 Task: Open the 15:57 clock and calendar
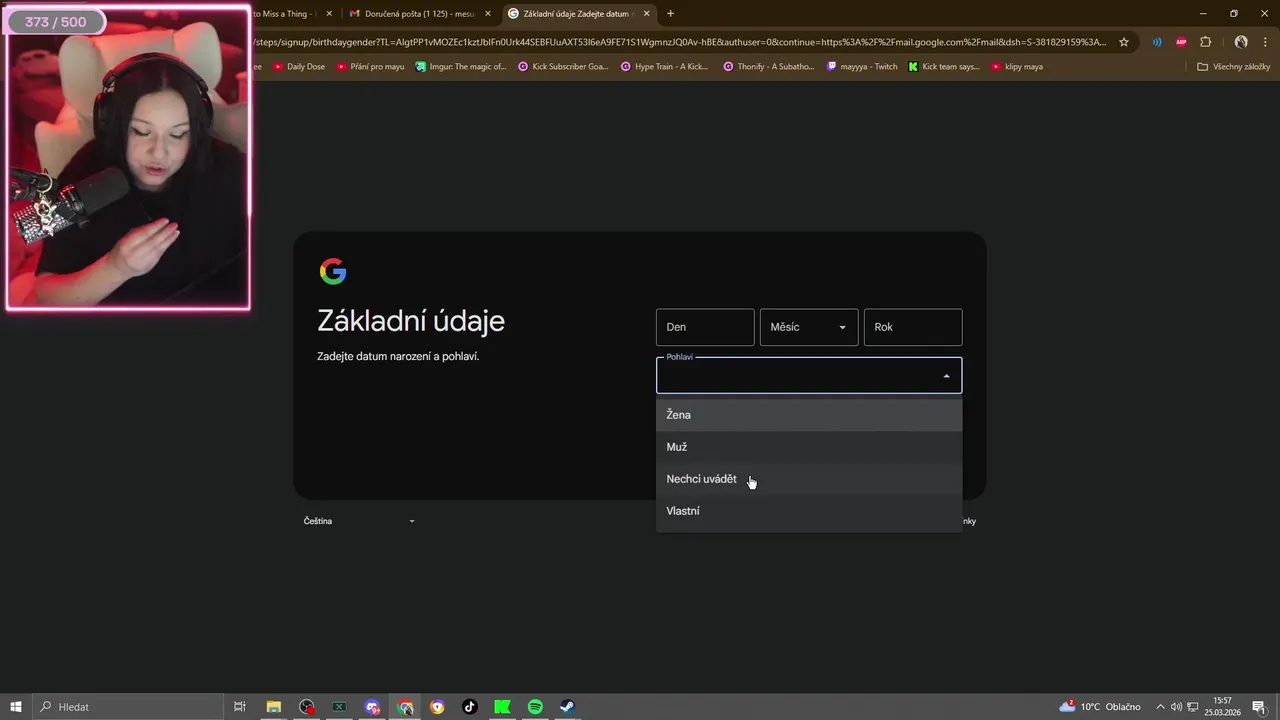tap(1222, 707)
